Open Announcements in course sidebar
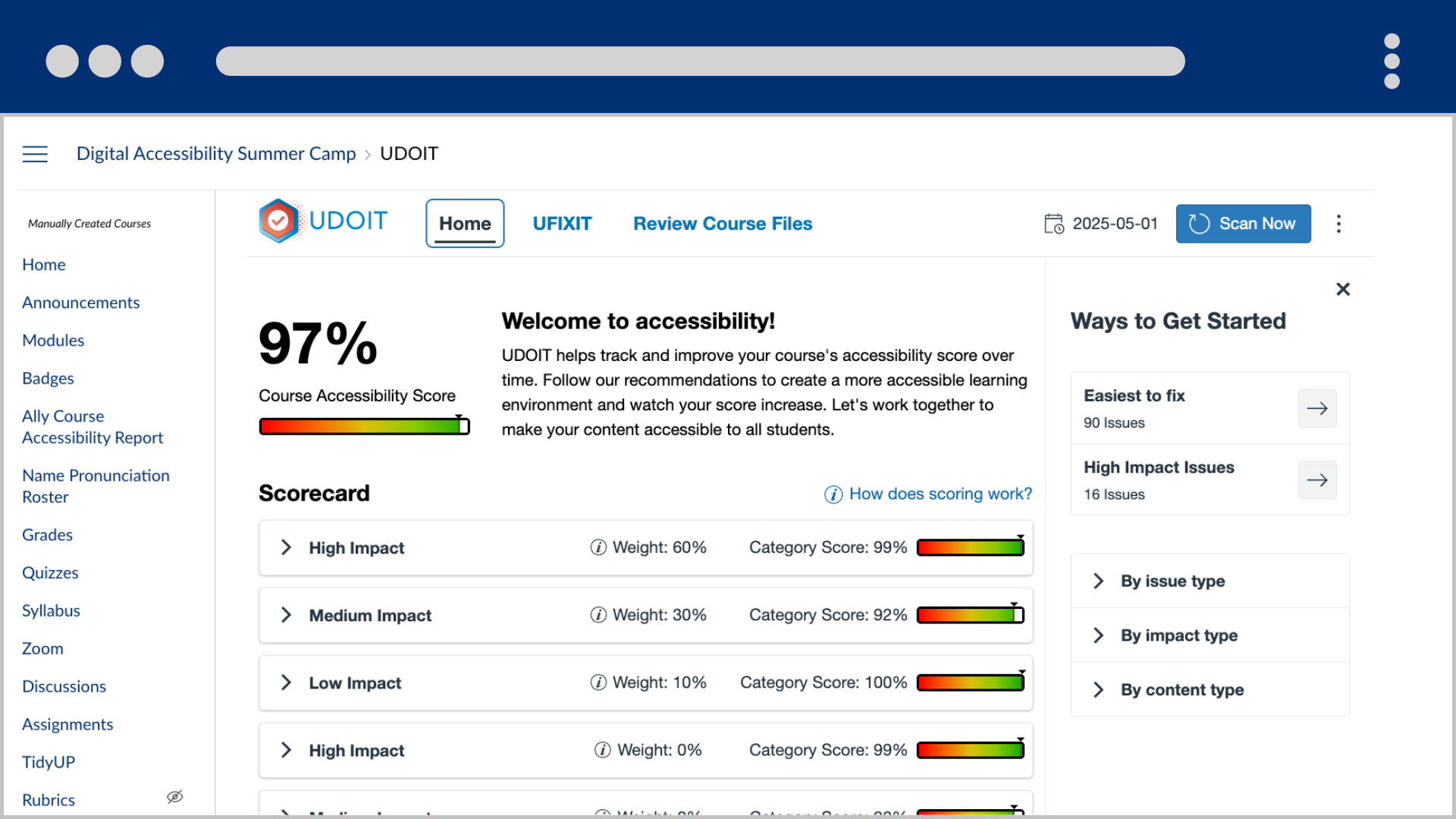Viewport: 1456px width, 819px height. coord(81,303)
